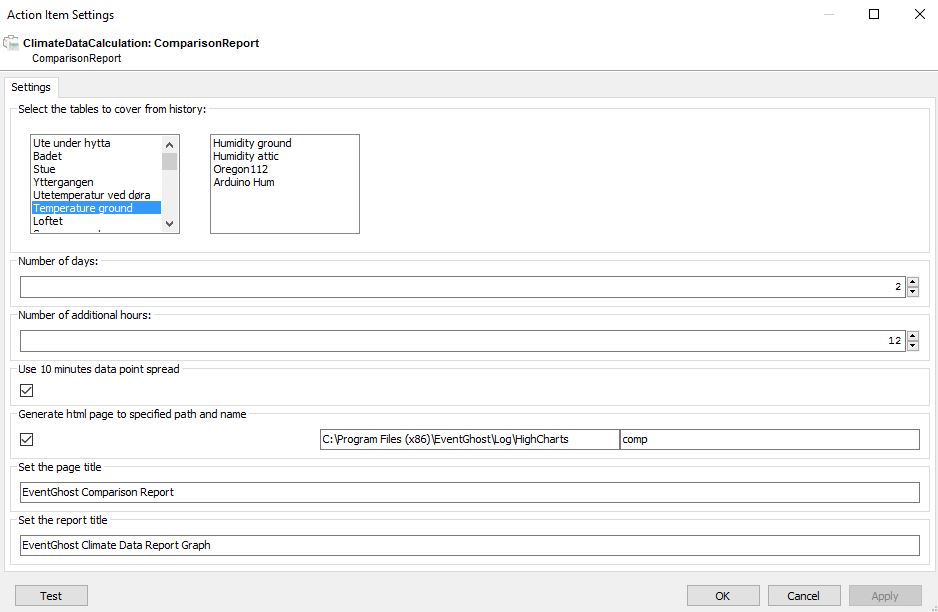The image size is (938, 612).
Task: Click the up arrow of tables list scrollbar
Action: pos(169,145)
